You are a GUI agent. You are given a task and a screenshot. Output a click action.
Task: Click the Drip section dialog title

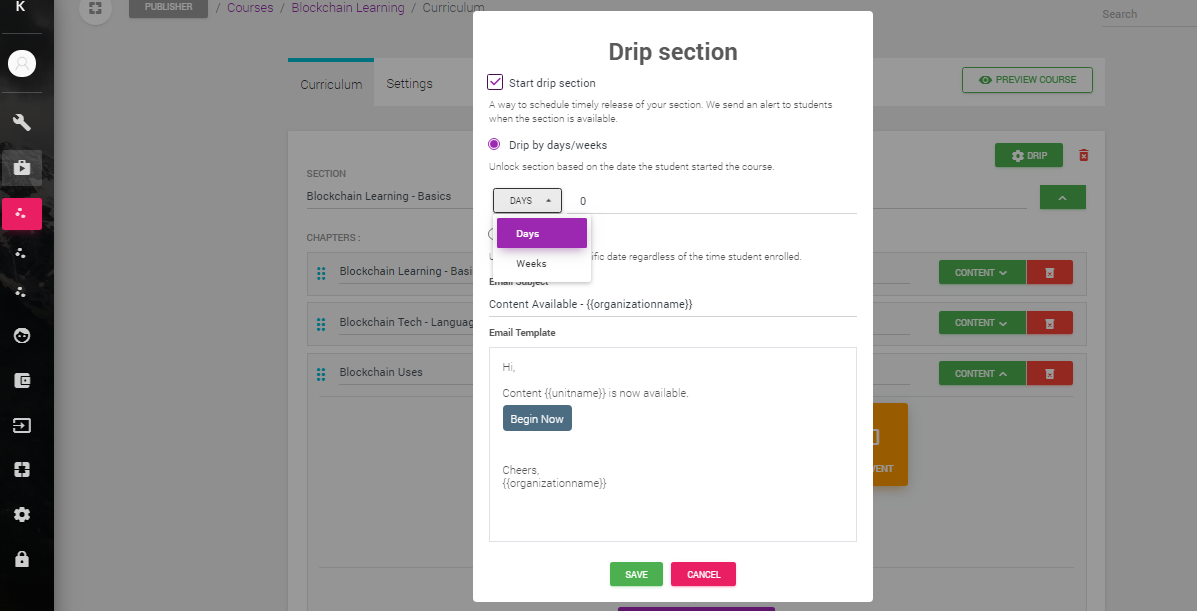pos(673,52)
